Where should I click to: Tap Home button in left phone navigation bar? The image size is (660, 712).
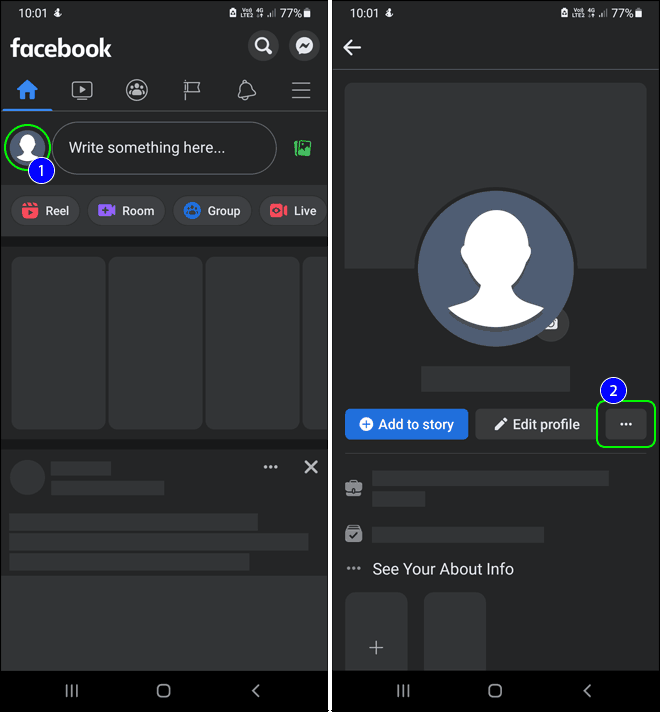(164, 691)
